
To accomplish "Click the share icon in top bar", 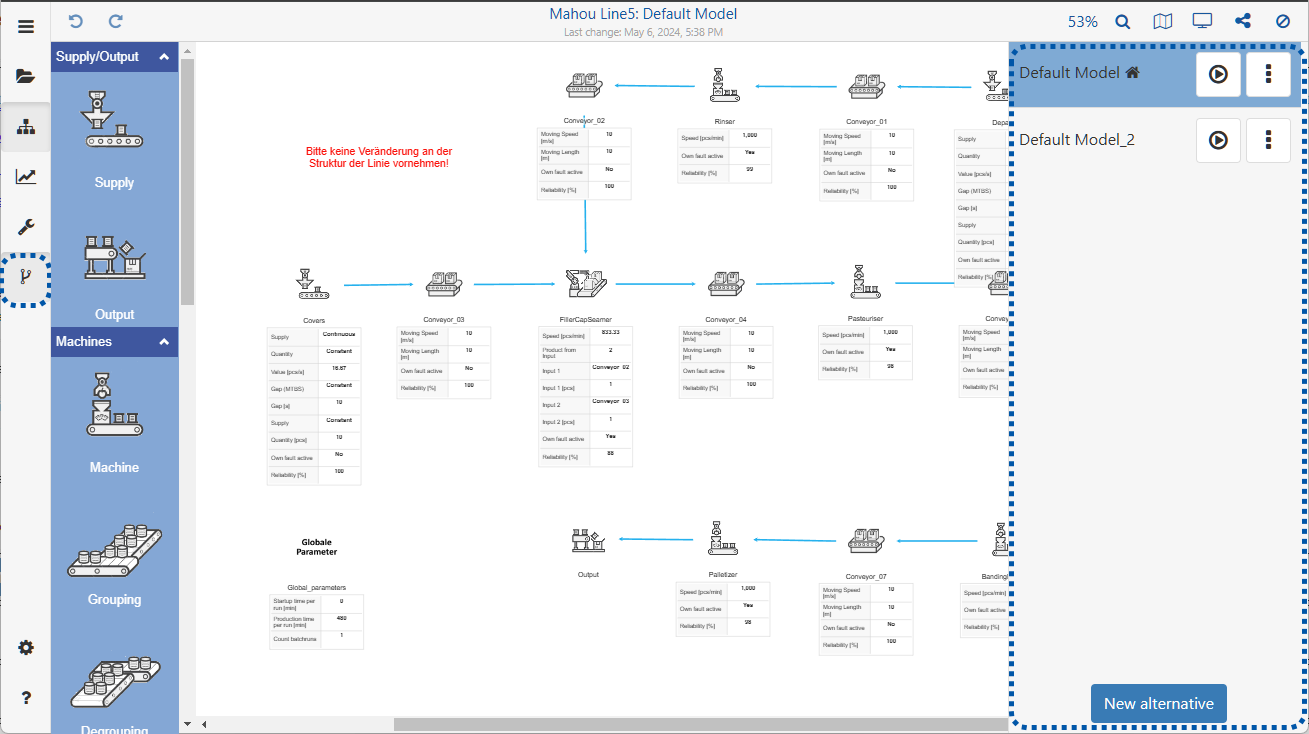I will pyautogui.click(x=1243, y=21).
